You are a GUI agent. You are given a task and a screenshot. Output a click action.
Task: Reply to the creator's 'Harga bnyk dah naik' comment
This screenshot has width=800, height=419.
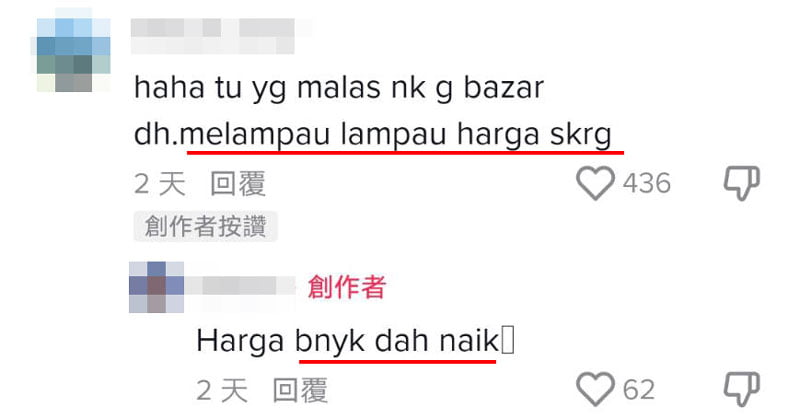pos(300,390)
